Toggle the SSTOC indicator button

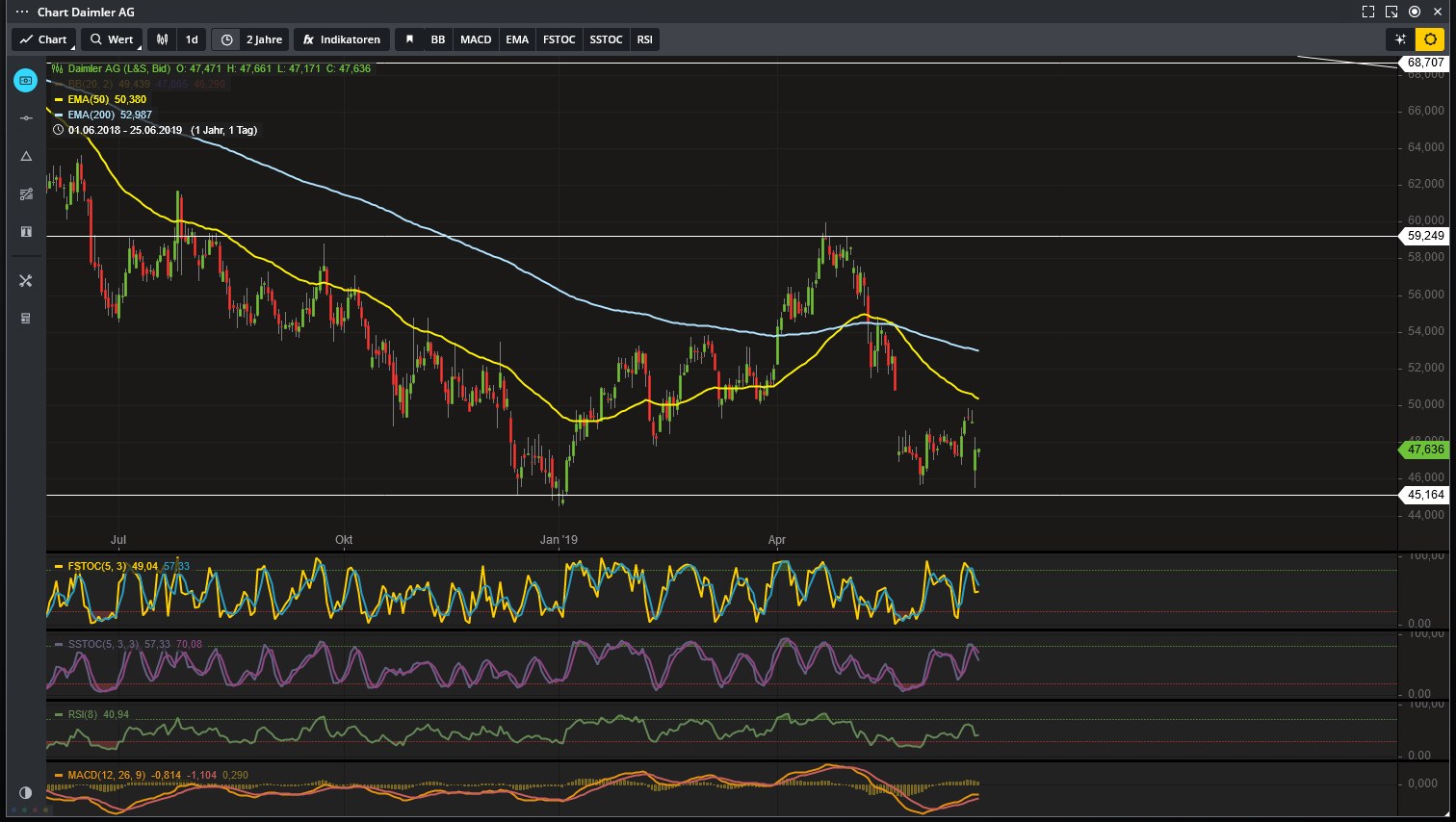pyautogui.click(x=606, y=39)
